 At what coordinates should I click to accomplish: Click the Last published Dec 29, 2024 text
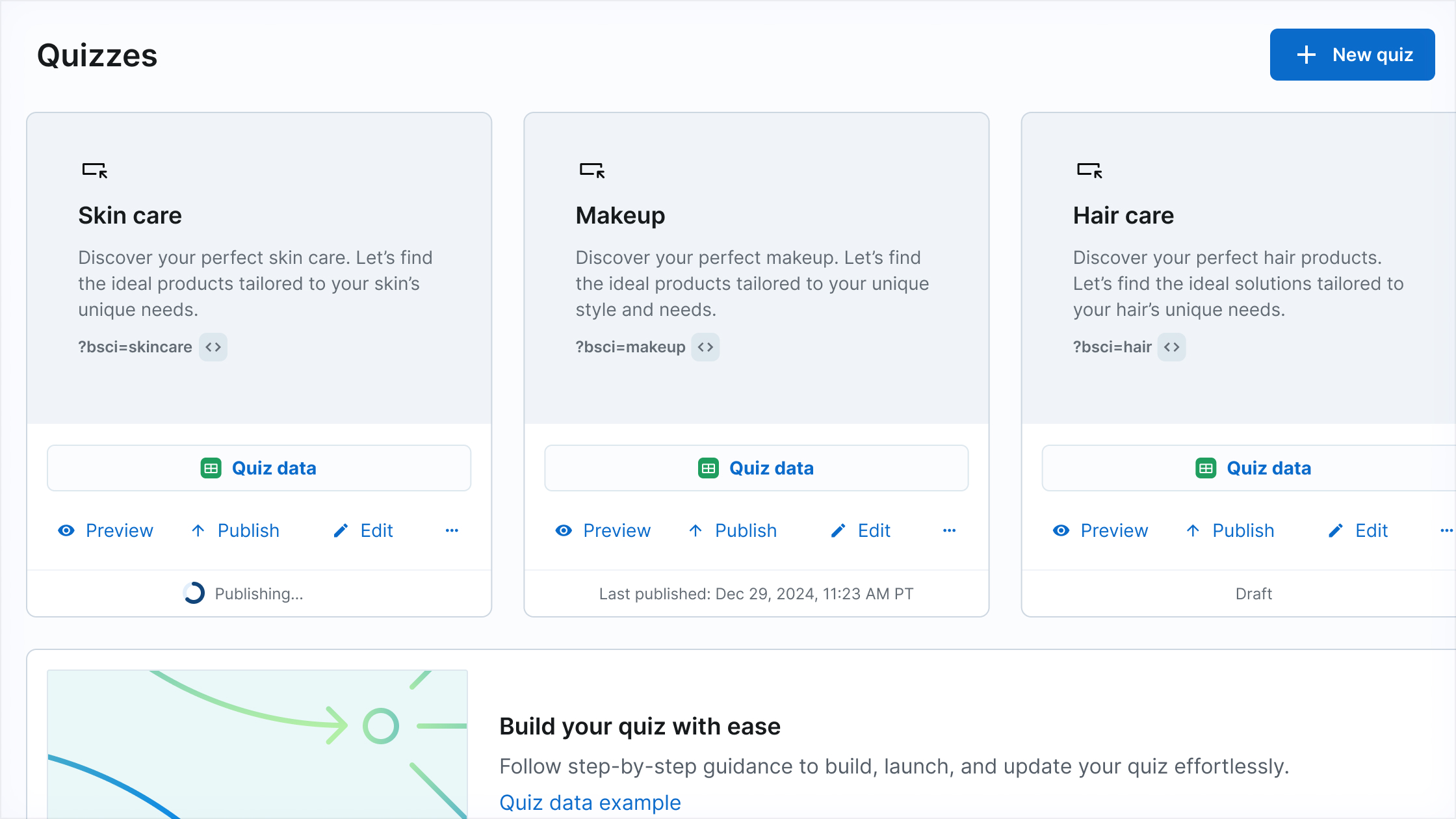pos(756,593)
